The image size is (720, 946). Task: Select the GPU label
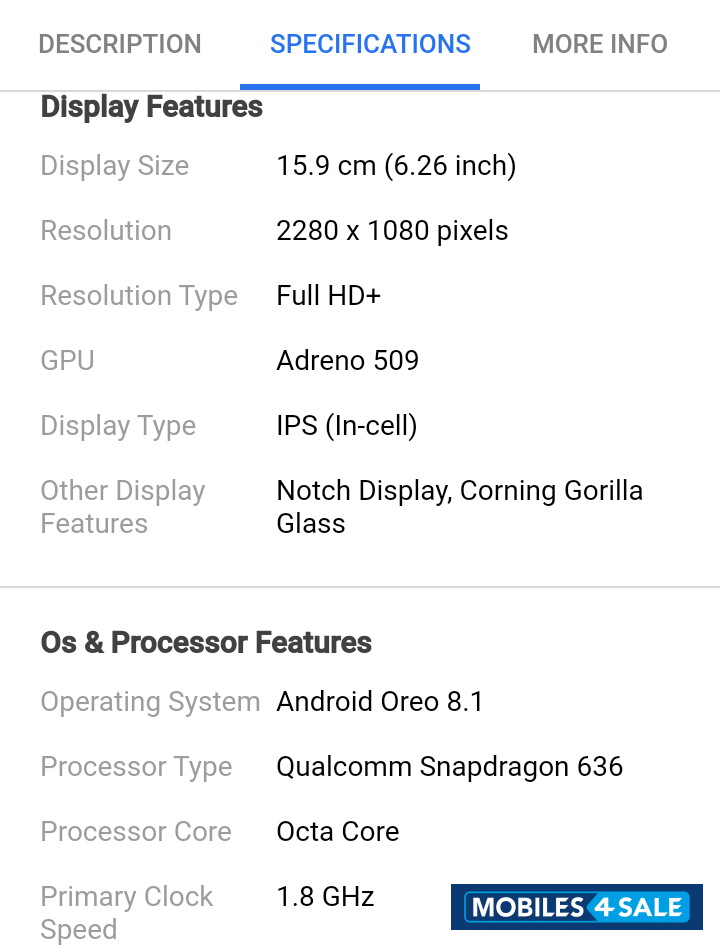point(67,360)
